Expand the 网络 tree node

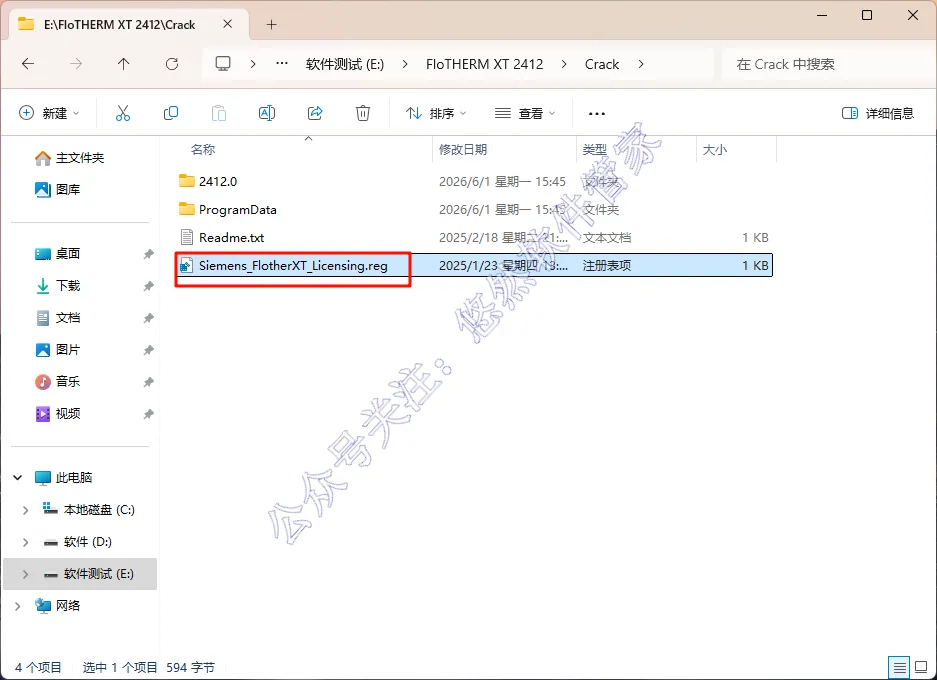pyautogui.click(x=18, y=606)
